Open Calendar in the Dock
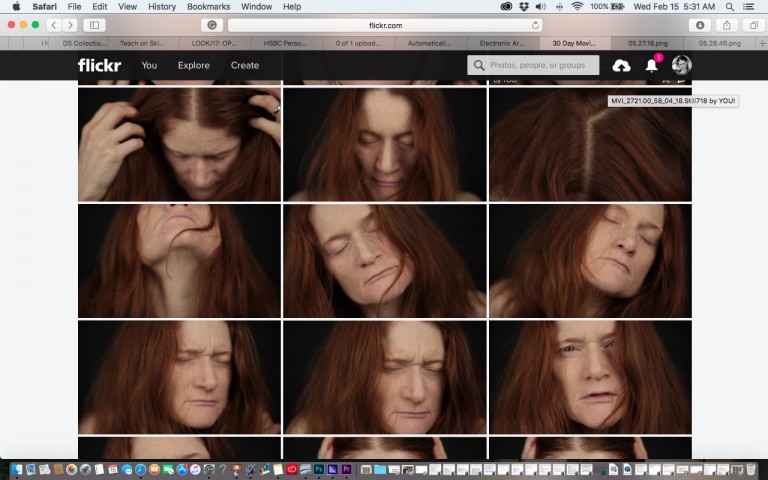The width and height of the screenshot is (768, 480). [113, 470]
